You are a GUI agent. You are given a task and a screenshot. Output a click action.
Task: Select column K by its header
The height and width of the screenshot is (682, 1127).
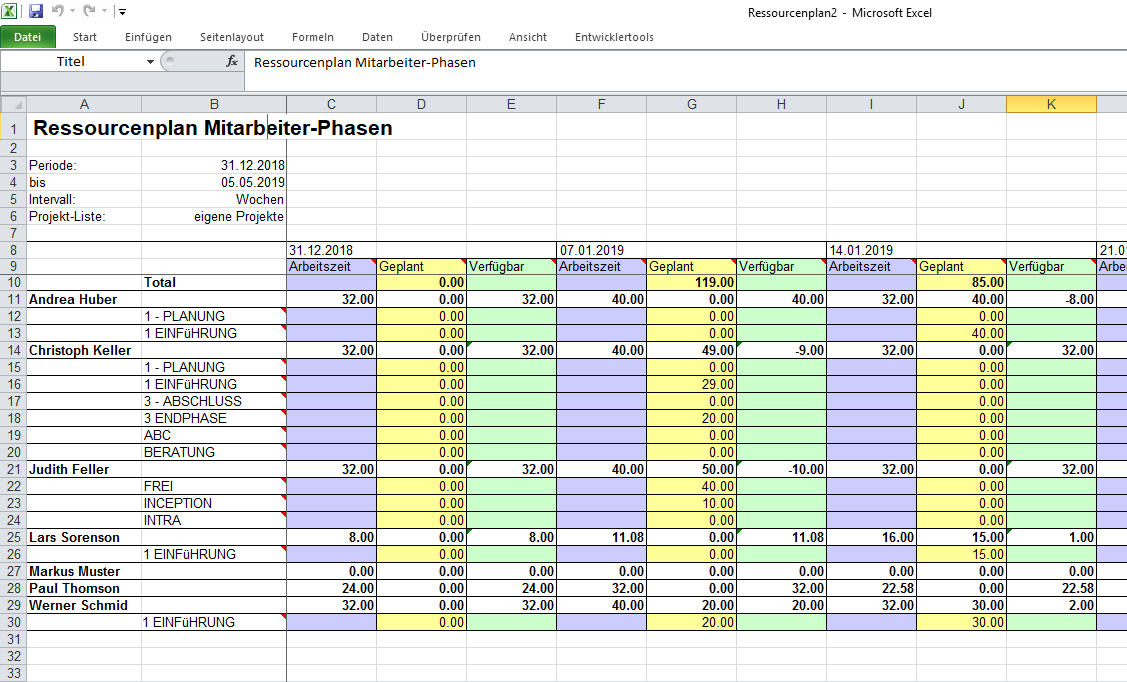click(x=1051, y=102)
